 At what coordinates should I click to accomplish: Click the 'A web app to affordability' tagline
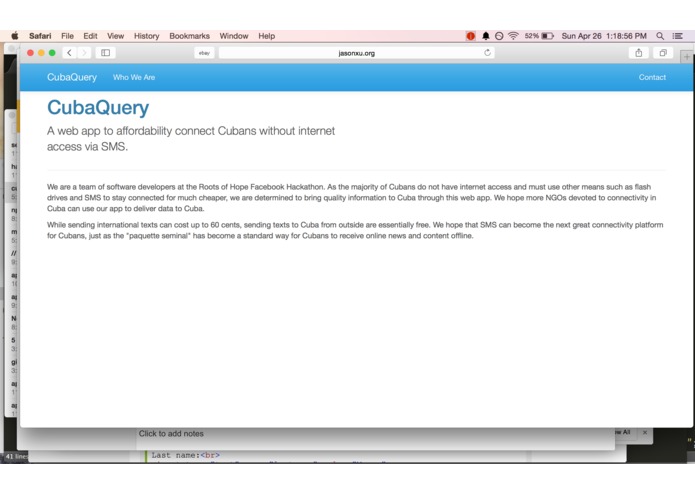[x=191, y=139]
